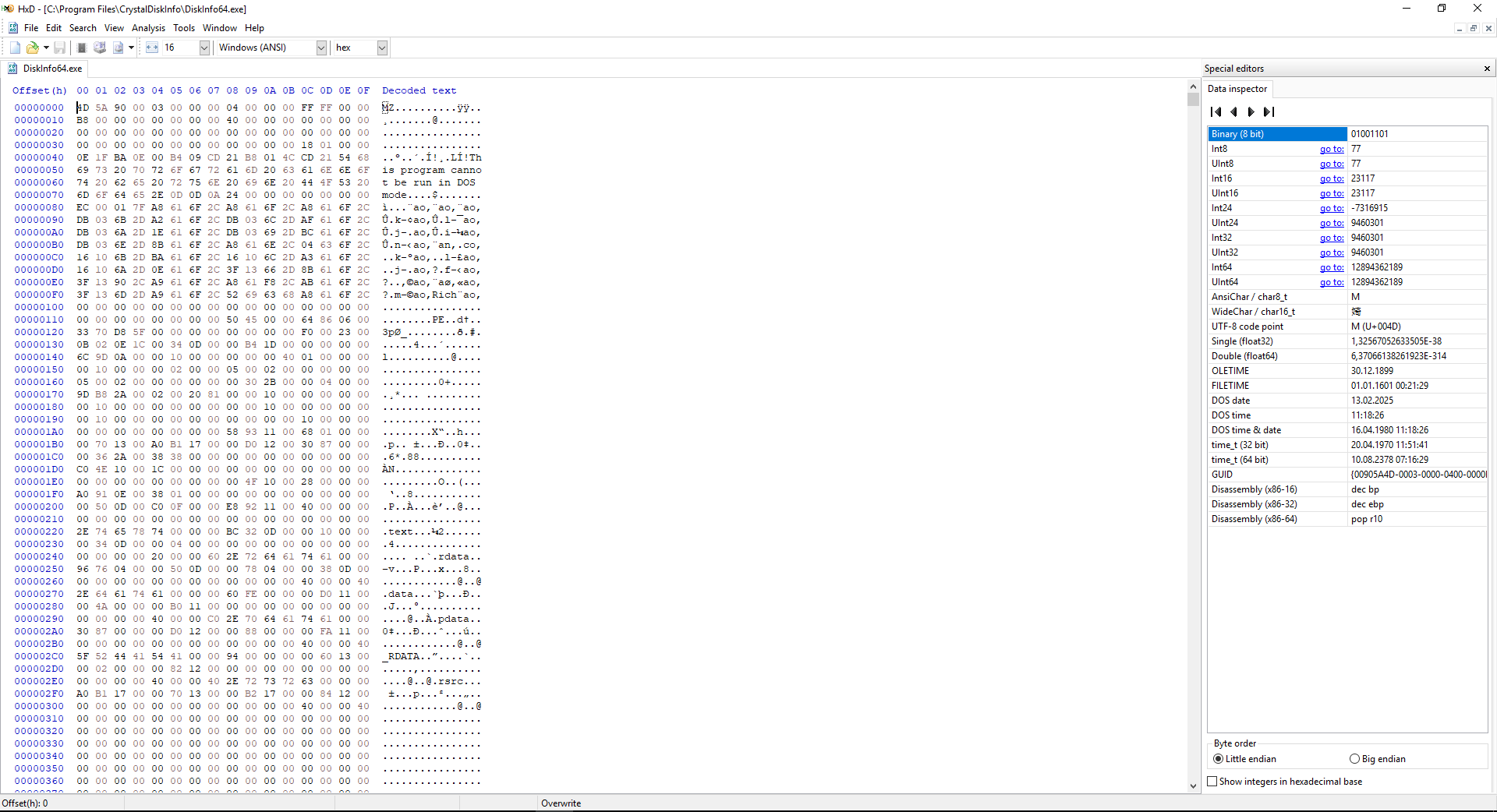Click 'go to:' link for Int32

click(1332, 238)
